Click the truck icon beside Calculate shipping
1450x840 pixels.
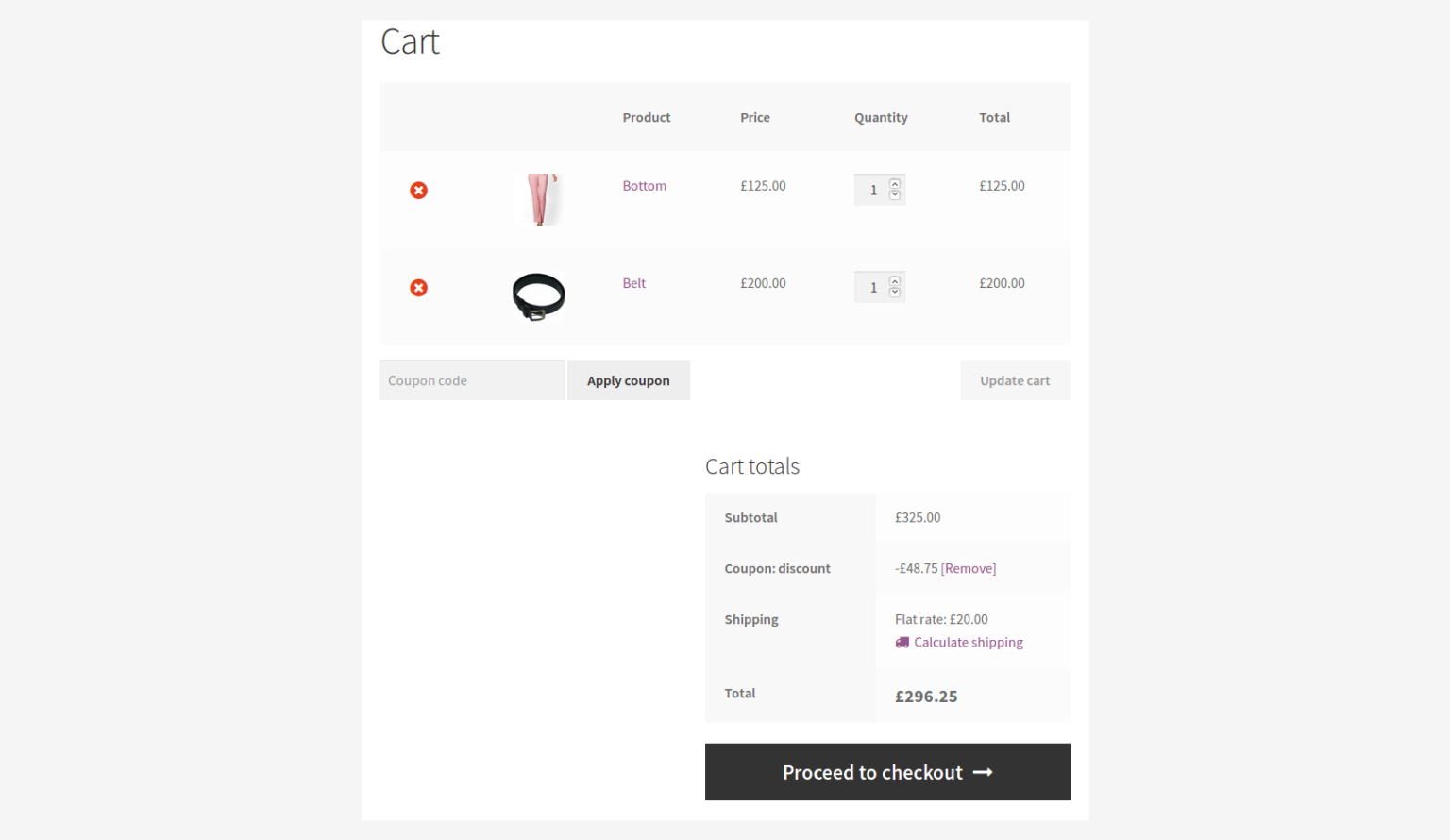pos(902,642)
